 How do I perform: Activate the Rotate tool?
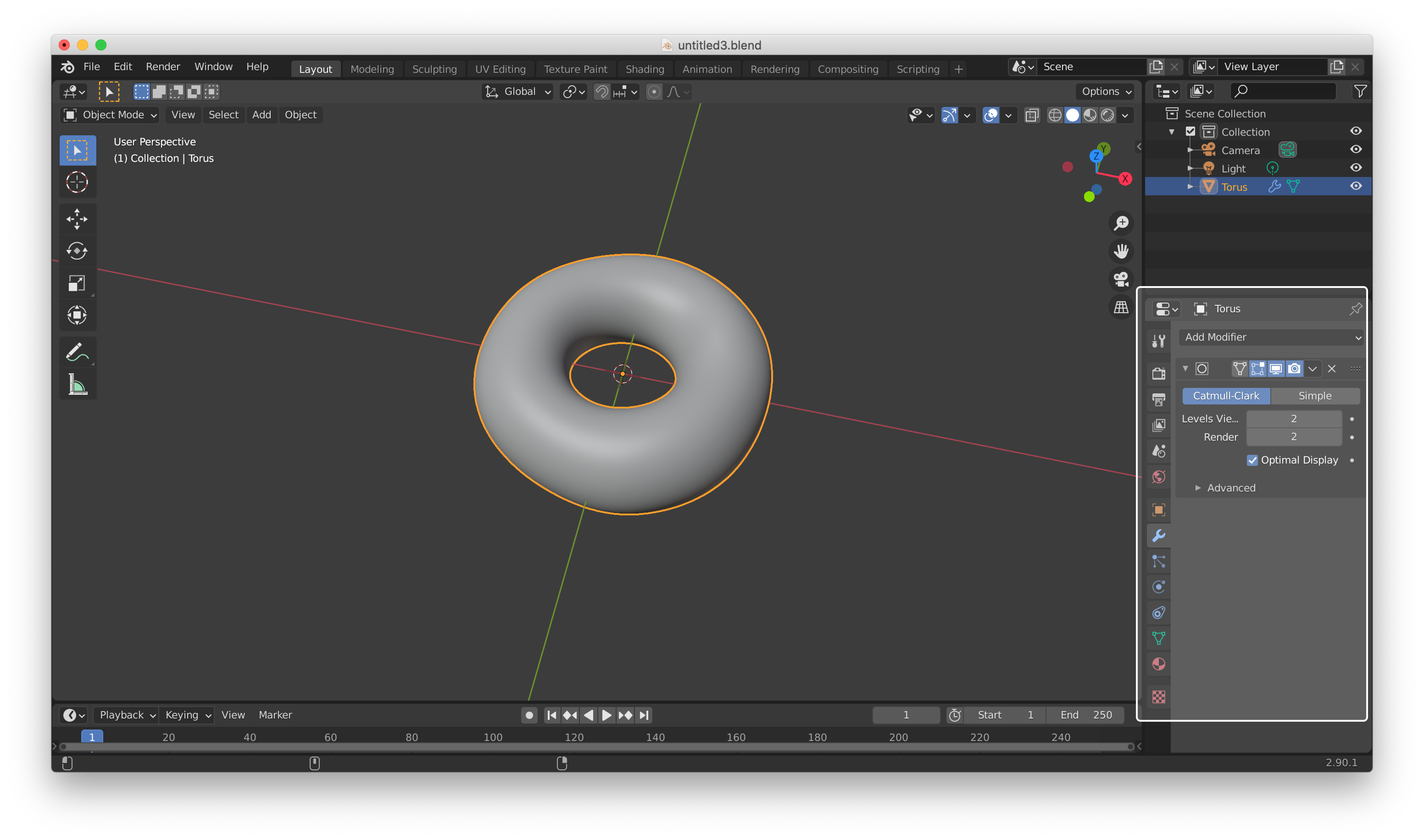click(77, 251)
